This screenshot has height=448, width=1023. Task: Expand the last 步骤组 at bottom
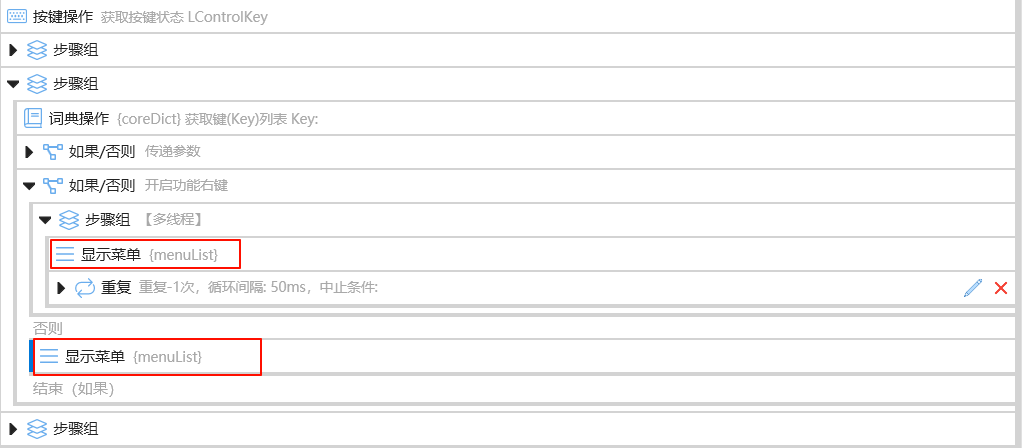point(12,429)
